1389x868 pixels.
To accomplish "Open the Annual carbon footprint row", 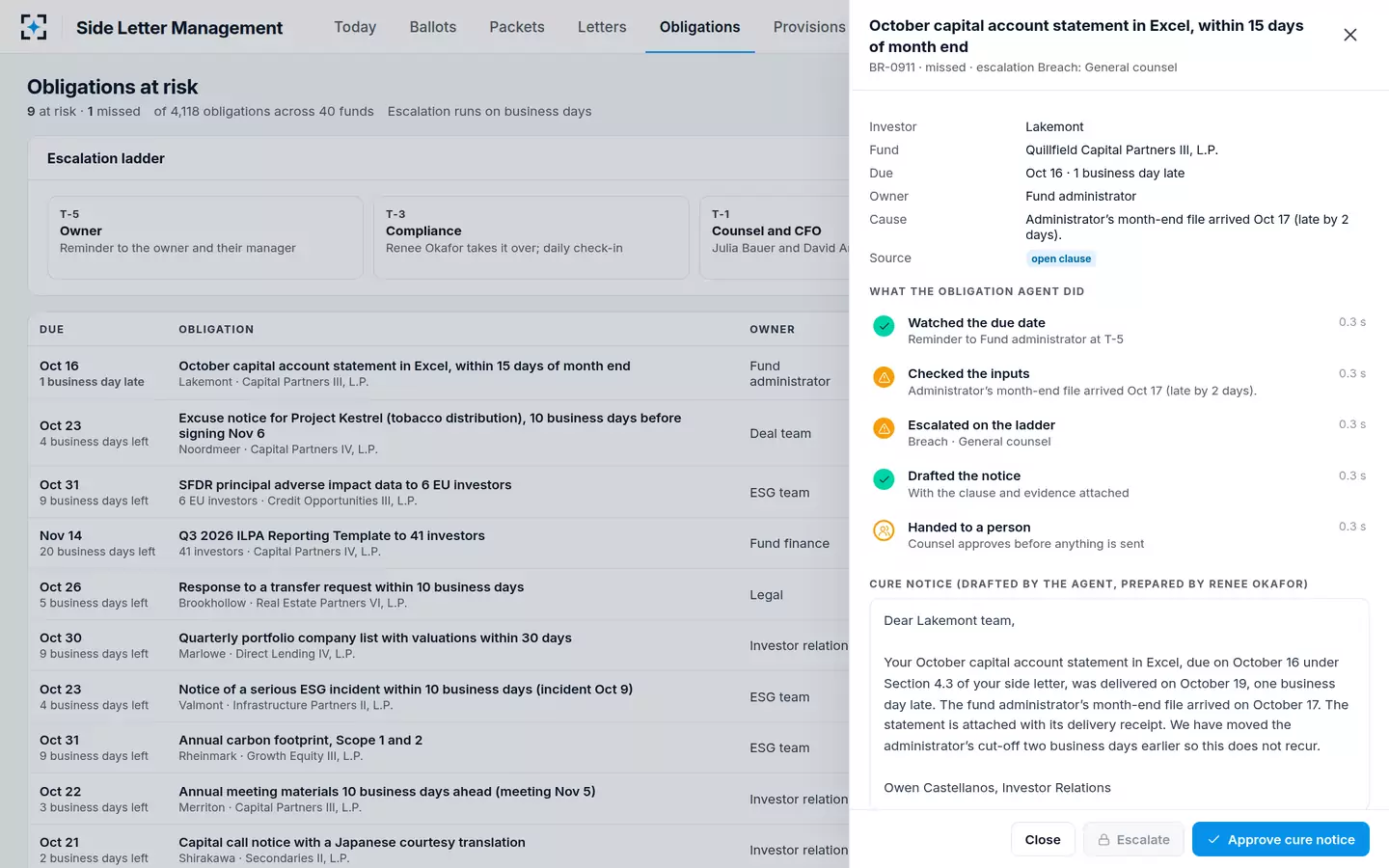I will pyautogui.click(x=439, y=747).
